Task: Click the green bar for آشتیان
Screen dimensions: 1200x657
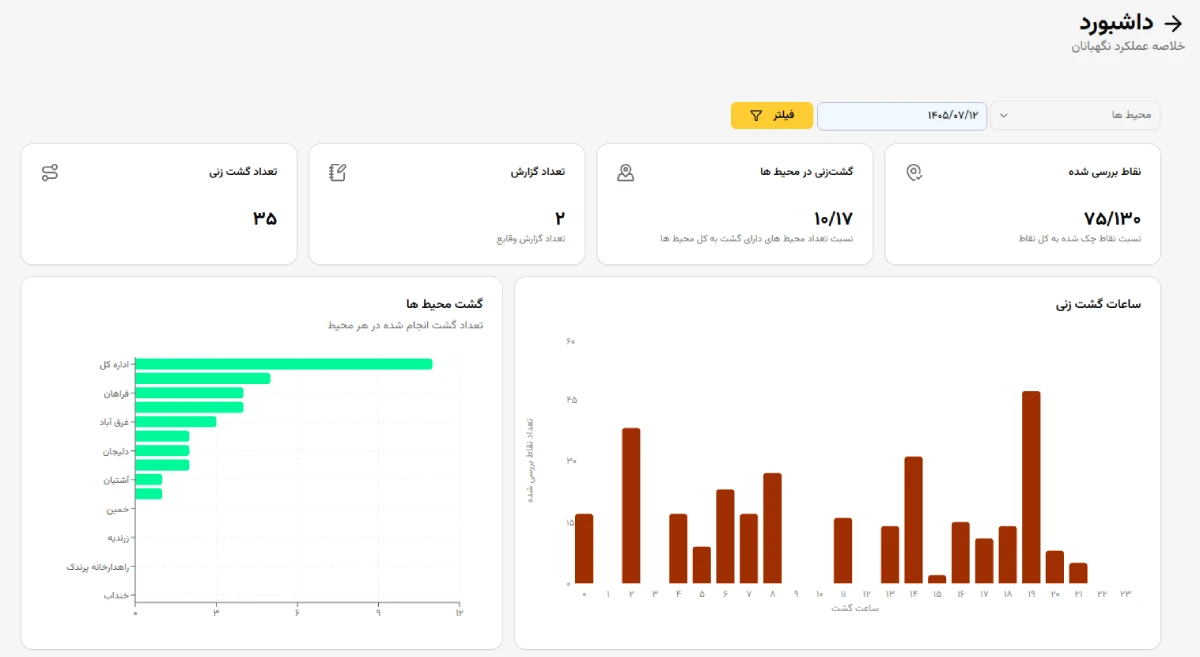Action: [x=148, y=480]
